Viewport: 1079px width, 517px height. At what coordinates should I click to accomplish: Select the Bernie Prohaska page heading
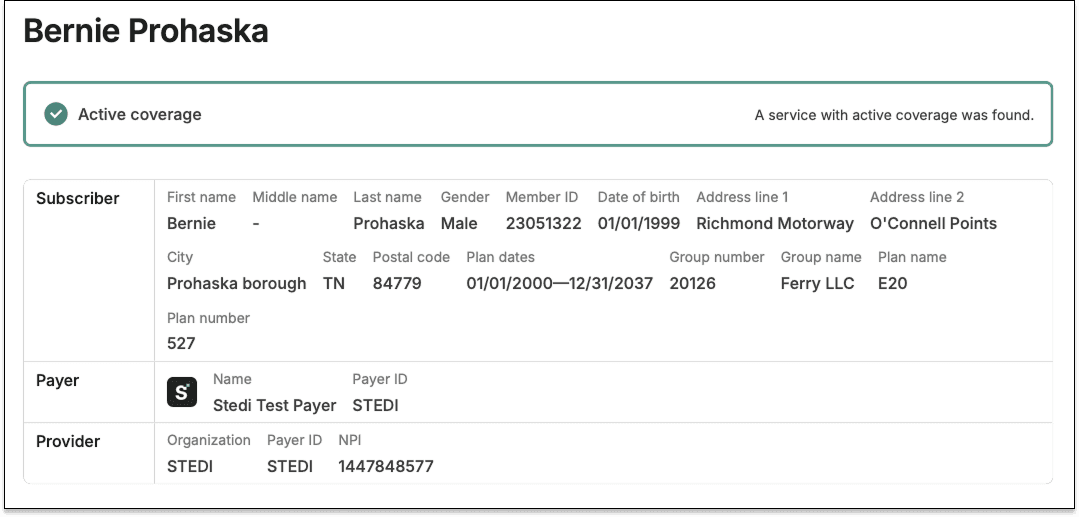146,32
